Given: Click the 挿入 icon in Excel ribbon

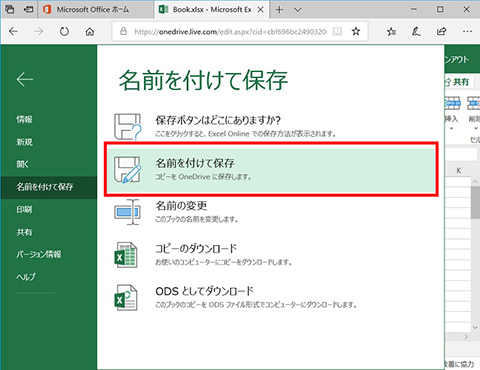Looking at the screenshot, I should pyautogui.click(x=452, y=103).
